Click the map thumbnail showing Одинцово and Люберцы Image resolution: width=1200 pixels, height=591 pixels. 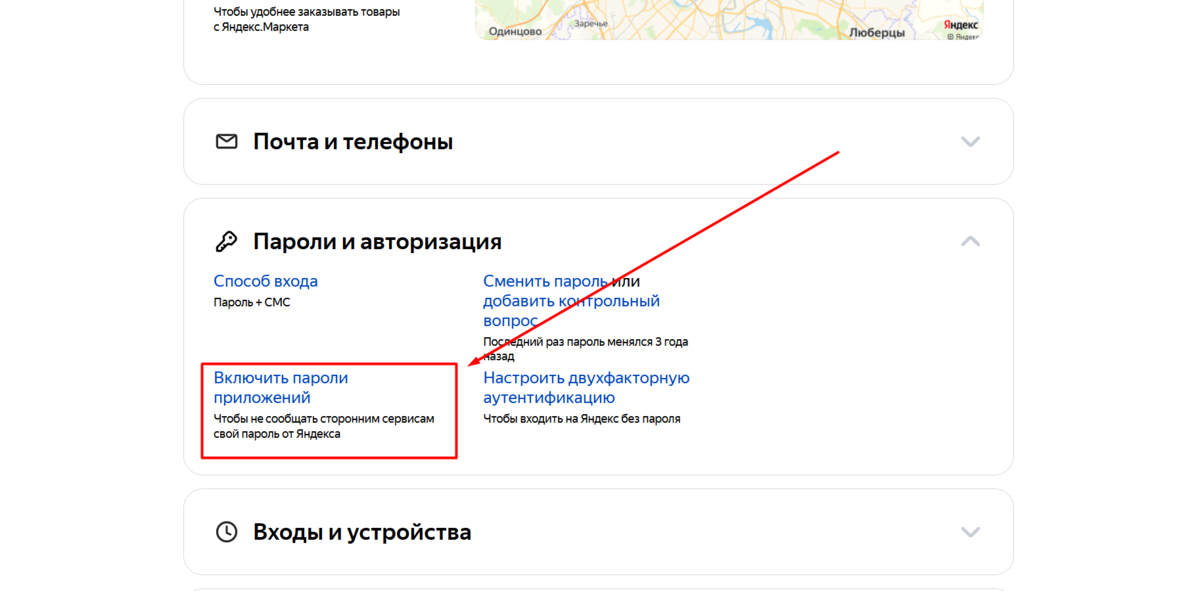[729, 20]
